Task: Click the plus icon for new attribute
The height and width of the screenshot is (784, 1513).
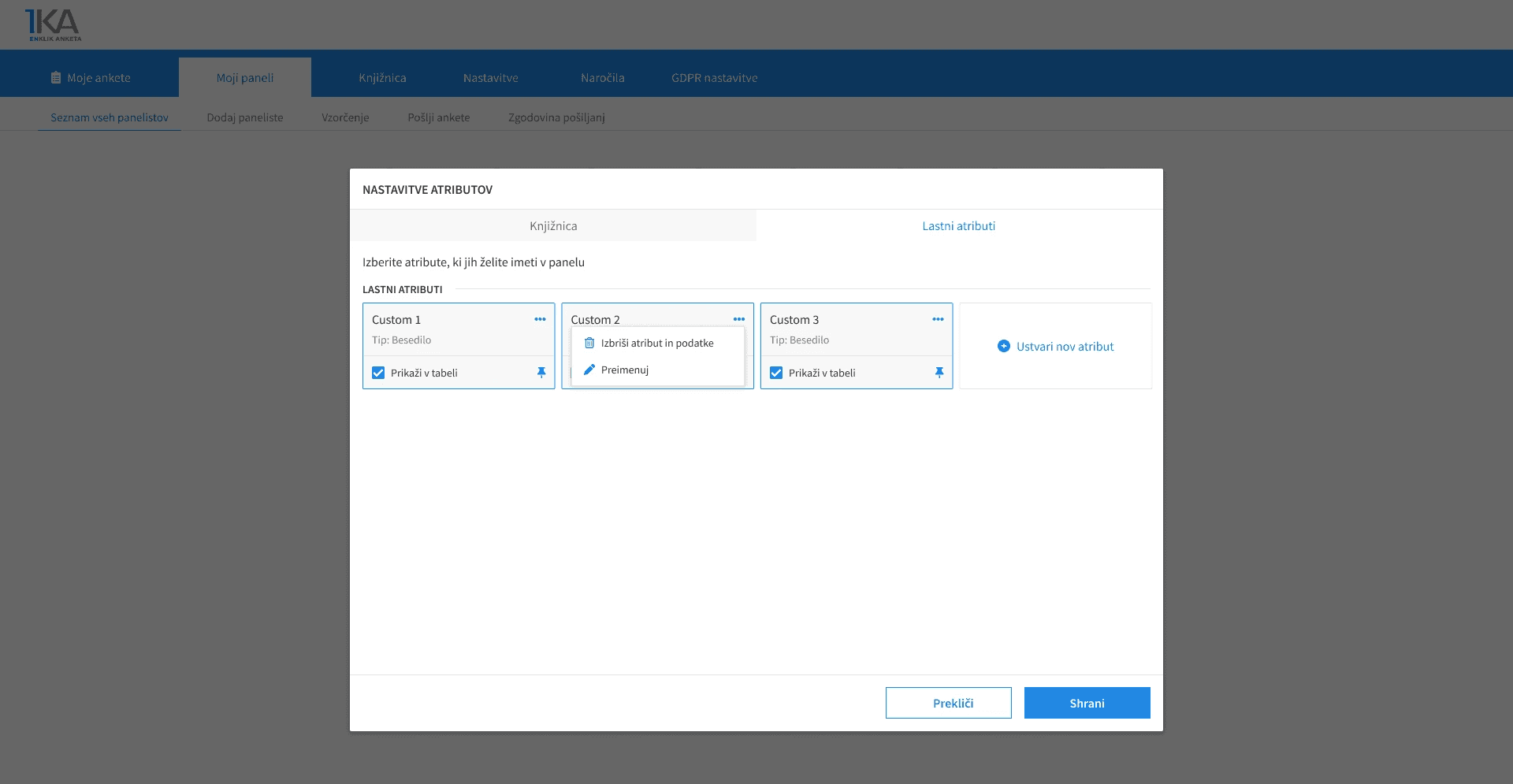Action: click(1004, 346)
